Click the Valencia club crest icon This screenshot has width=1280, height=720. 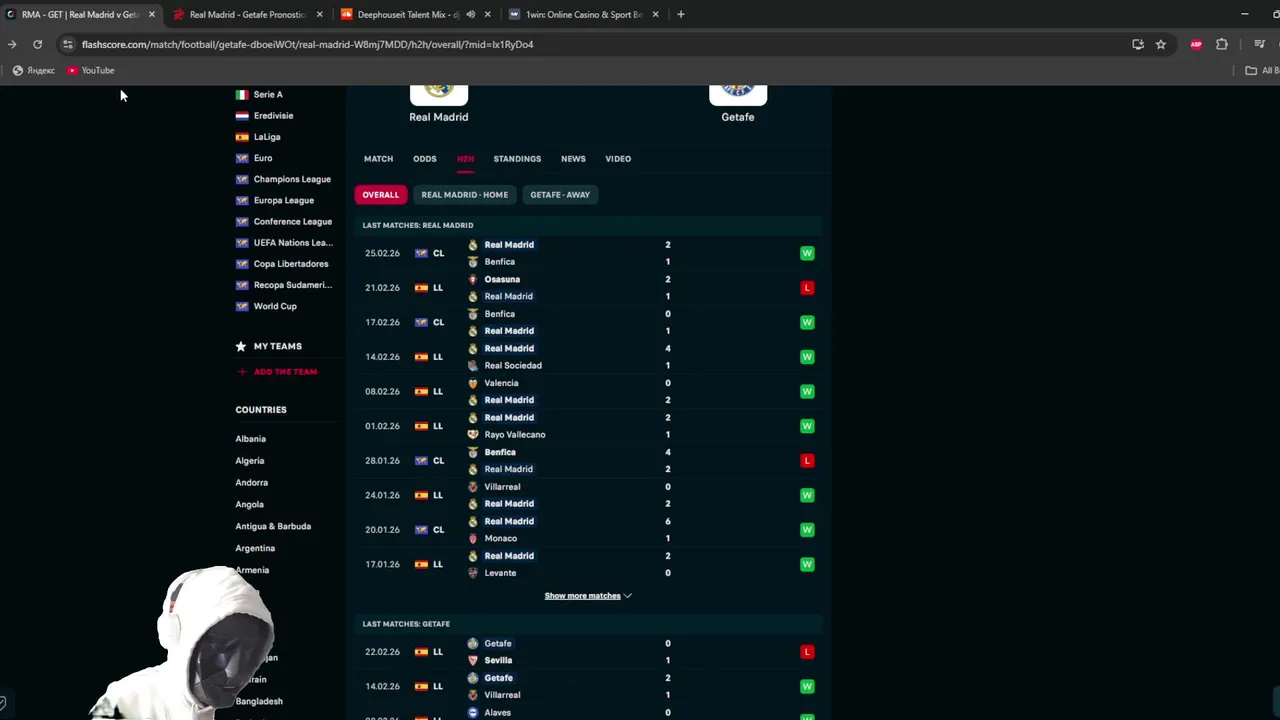pyautogui.click(x=473, y=383)
